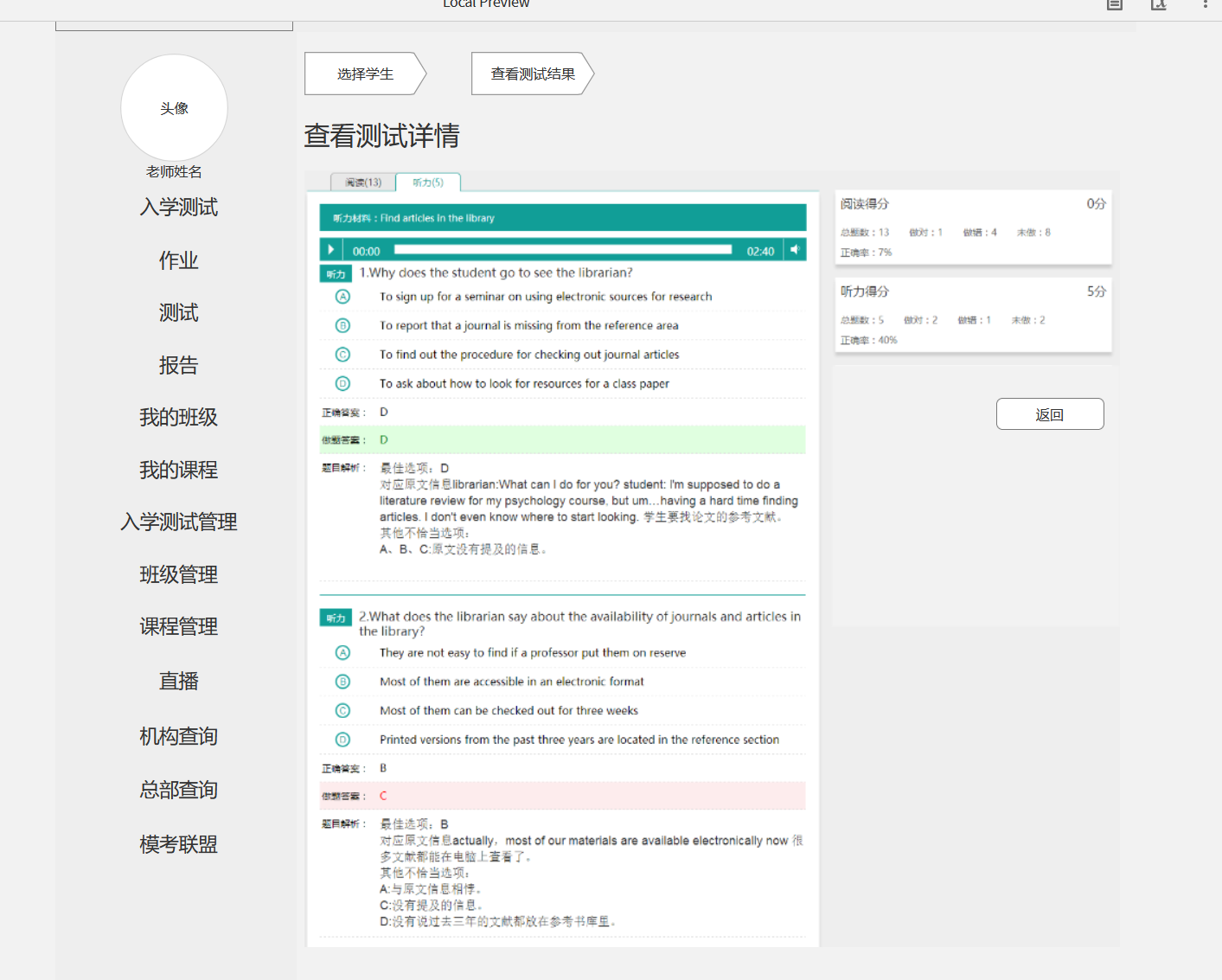This screenshot has height=980, width=1222.
Task: Select option A in question 2
Action: [x=342, y=653]
